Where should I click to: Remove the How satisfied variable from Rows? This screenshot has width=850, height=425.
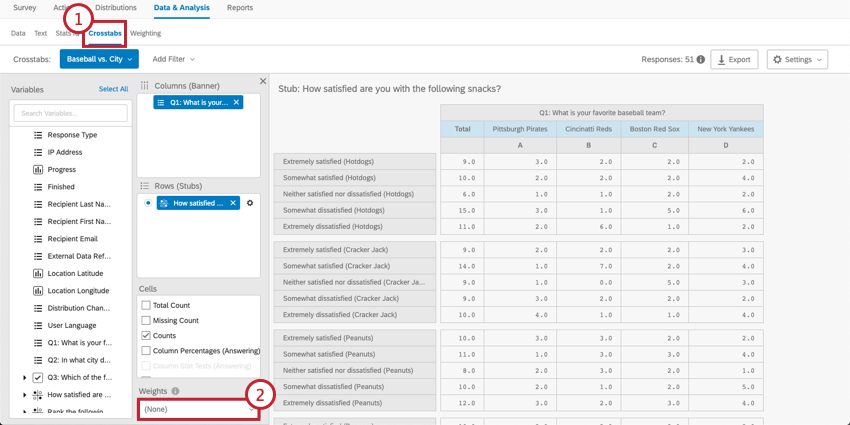coord(233,203)
